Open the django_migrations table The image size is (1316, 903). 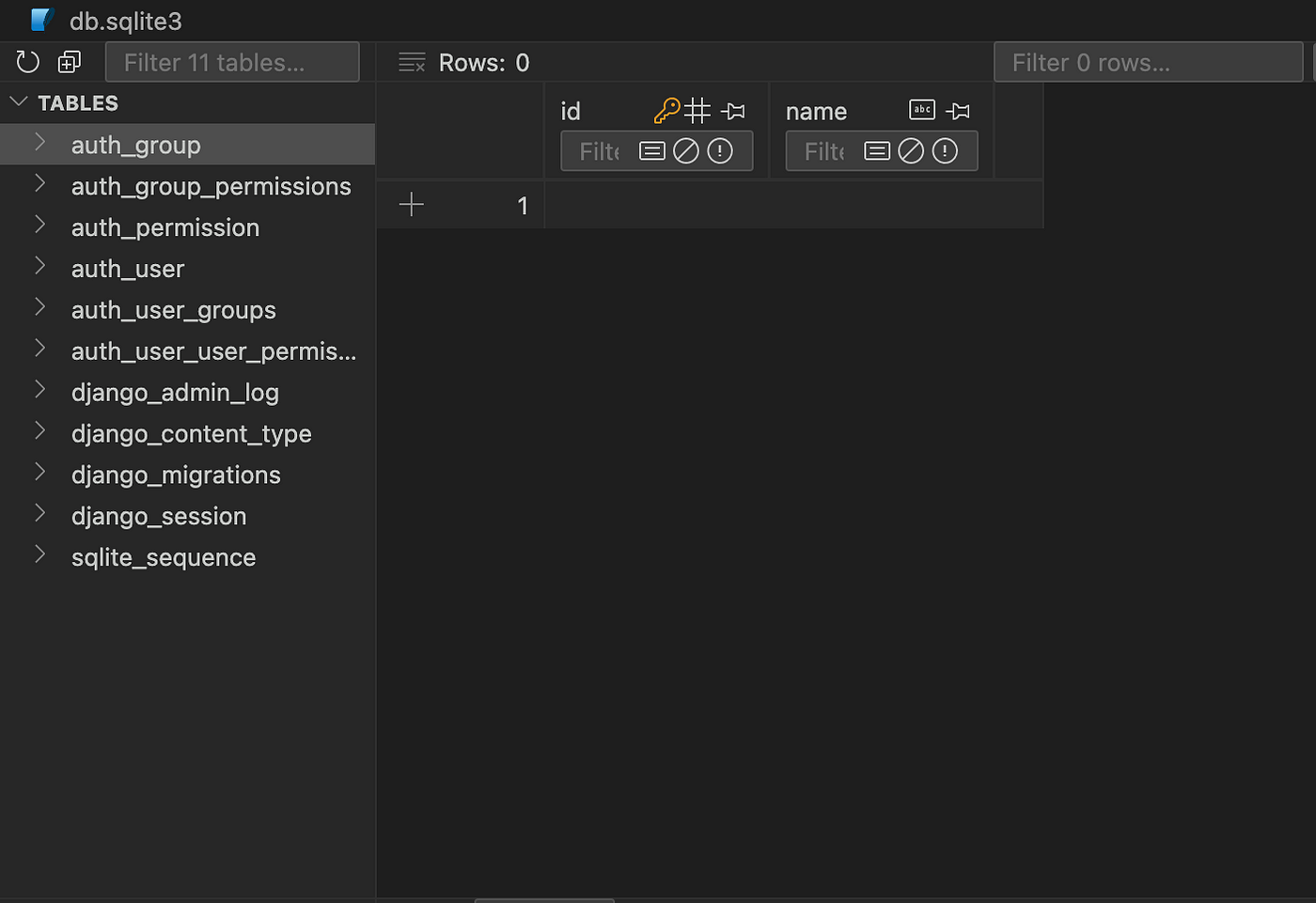coord(187,475)
